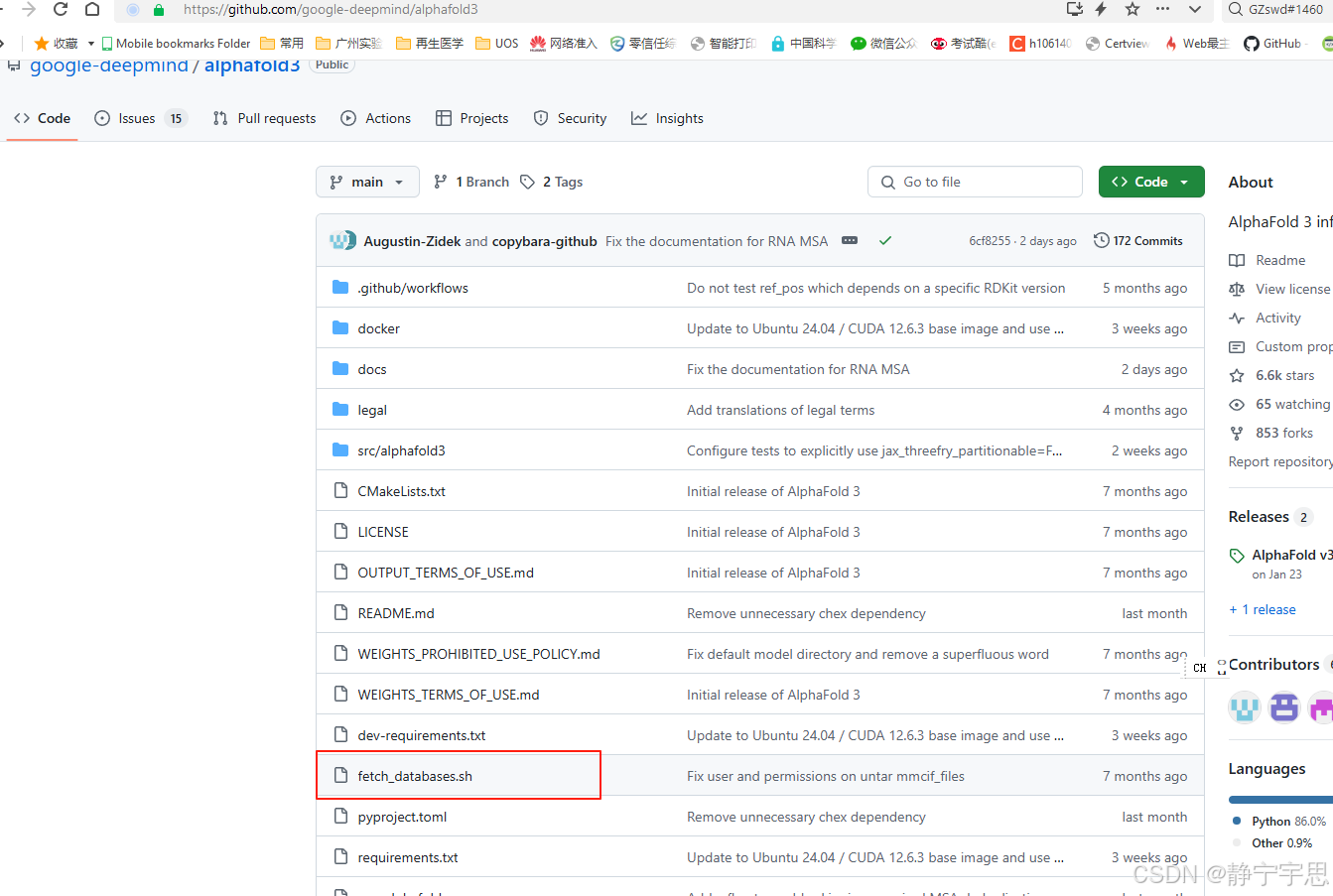Image resolution: width=1333 pixels, height=896 pixels.
Task: Open the docker folder
Action: tap(379, 328)
